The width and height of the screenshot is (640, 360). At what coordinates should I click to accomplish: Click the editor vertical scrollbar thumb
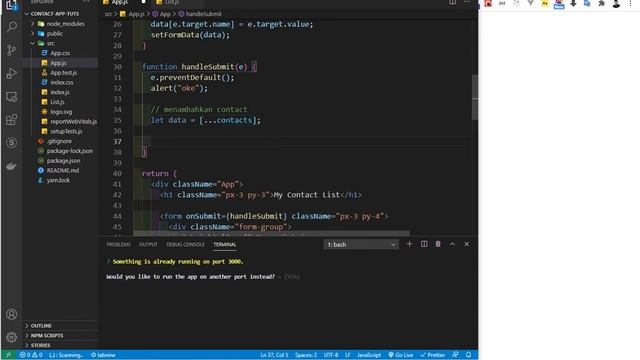[475, 98]
